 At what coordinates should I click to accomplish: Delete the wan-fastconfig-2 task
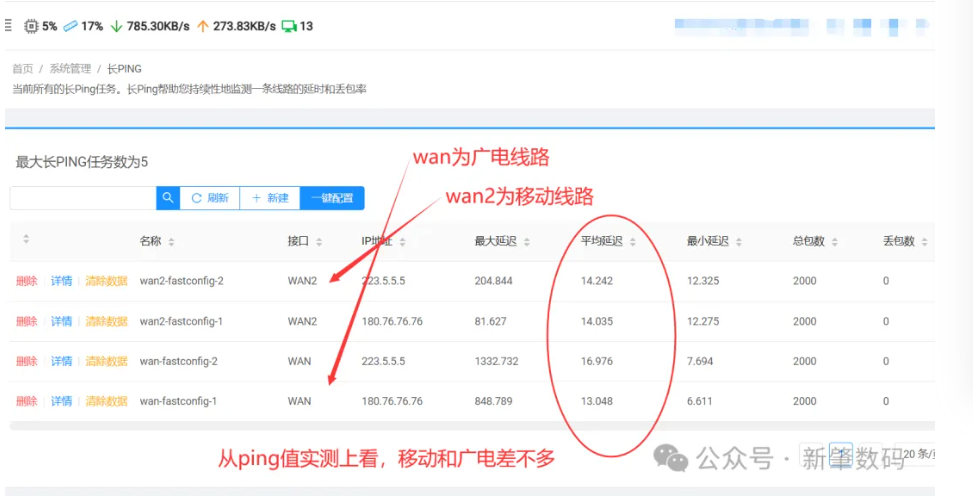click(27, 361)
